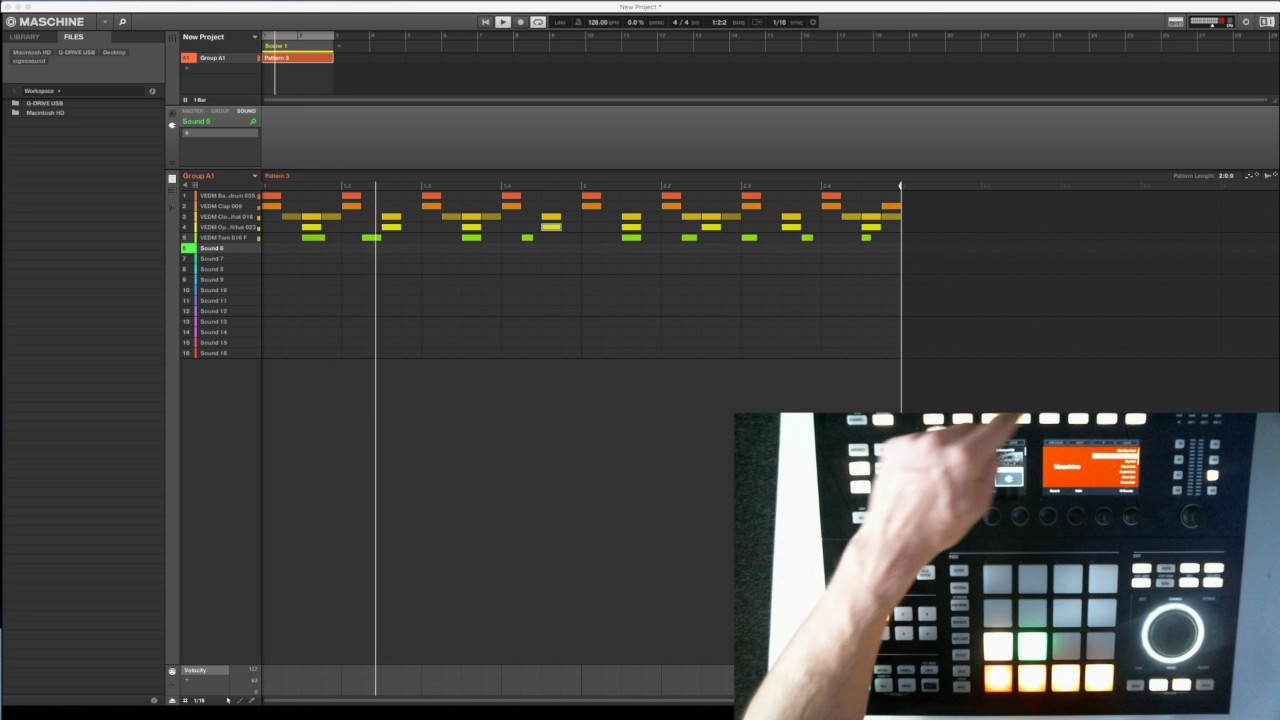Arm recording with the Record button

coord(520,22)
